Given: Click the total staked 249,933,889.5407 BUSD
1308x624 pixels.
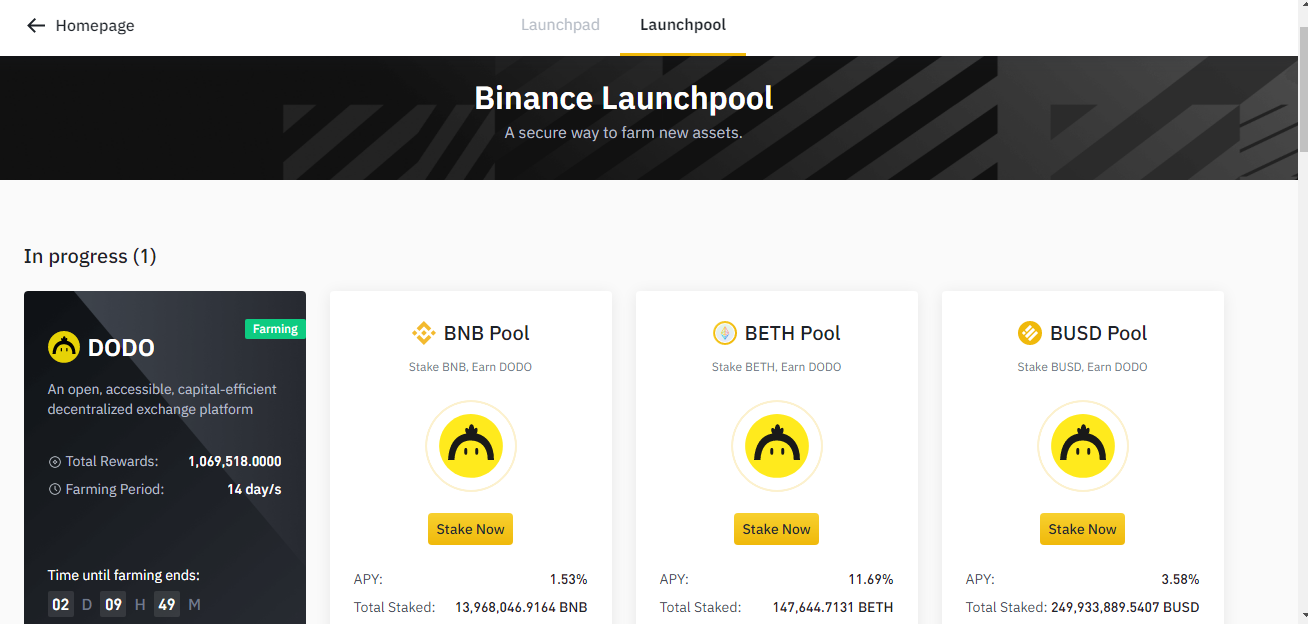Looking at the screenshot, I should (1125, 607).
